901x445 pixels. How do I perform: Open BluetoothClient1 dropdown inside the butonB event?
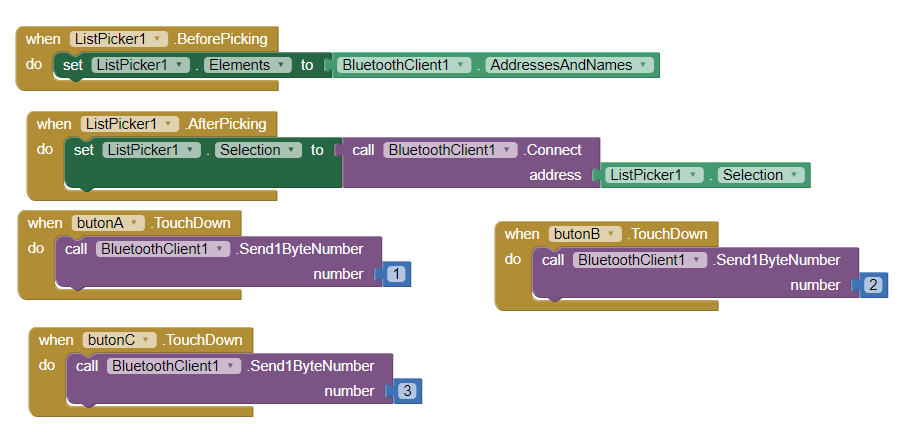(640, 260)
